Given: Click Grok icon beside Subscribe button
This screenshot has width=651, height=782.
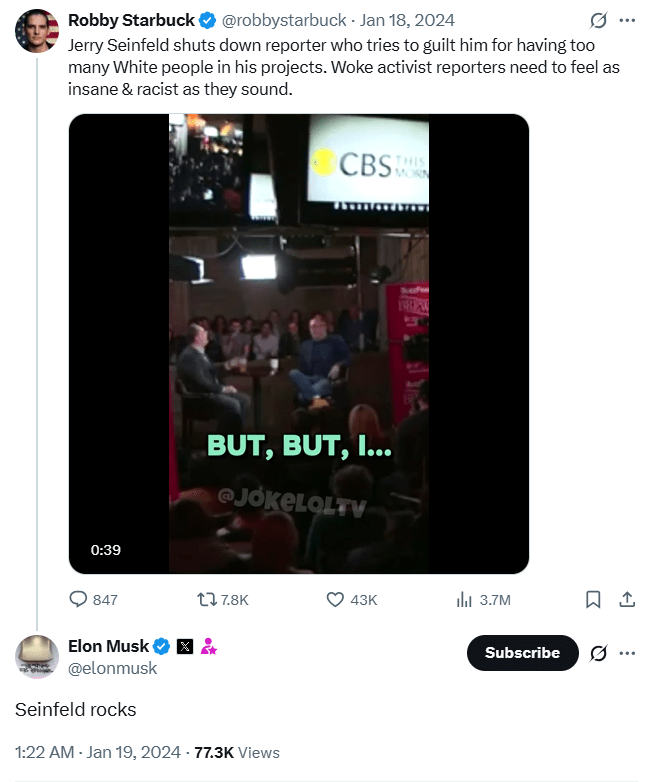Looking at the screenshot, I should click(x=599, y=653).
